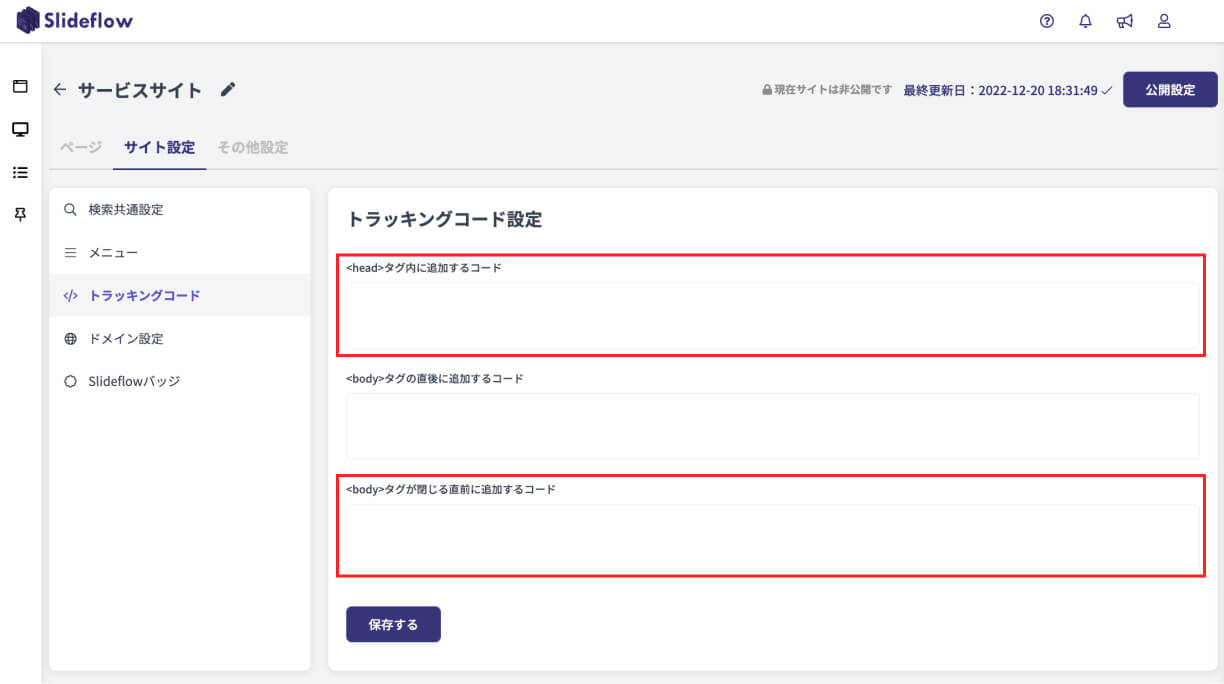
Task: Go to ドメイン設定
Action: coord(125,339)
